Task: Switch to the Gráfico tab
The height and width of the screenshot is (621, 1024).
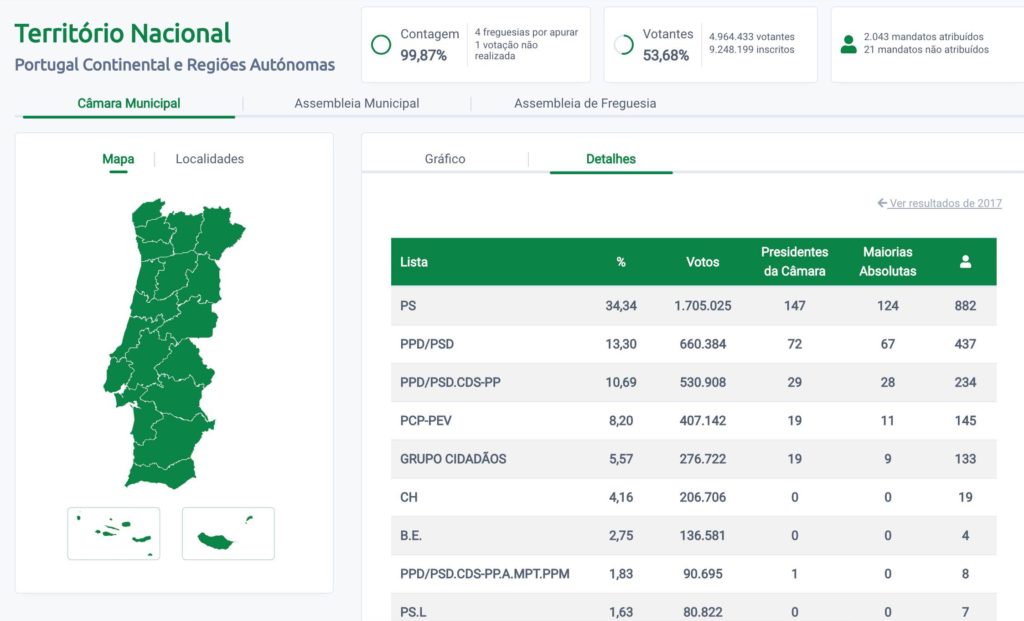Action: click(x=443, y=158)
